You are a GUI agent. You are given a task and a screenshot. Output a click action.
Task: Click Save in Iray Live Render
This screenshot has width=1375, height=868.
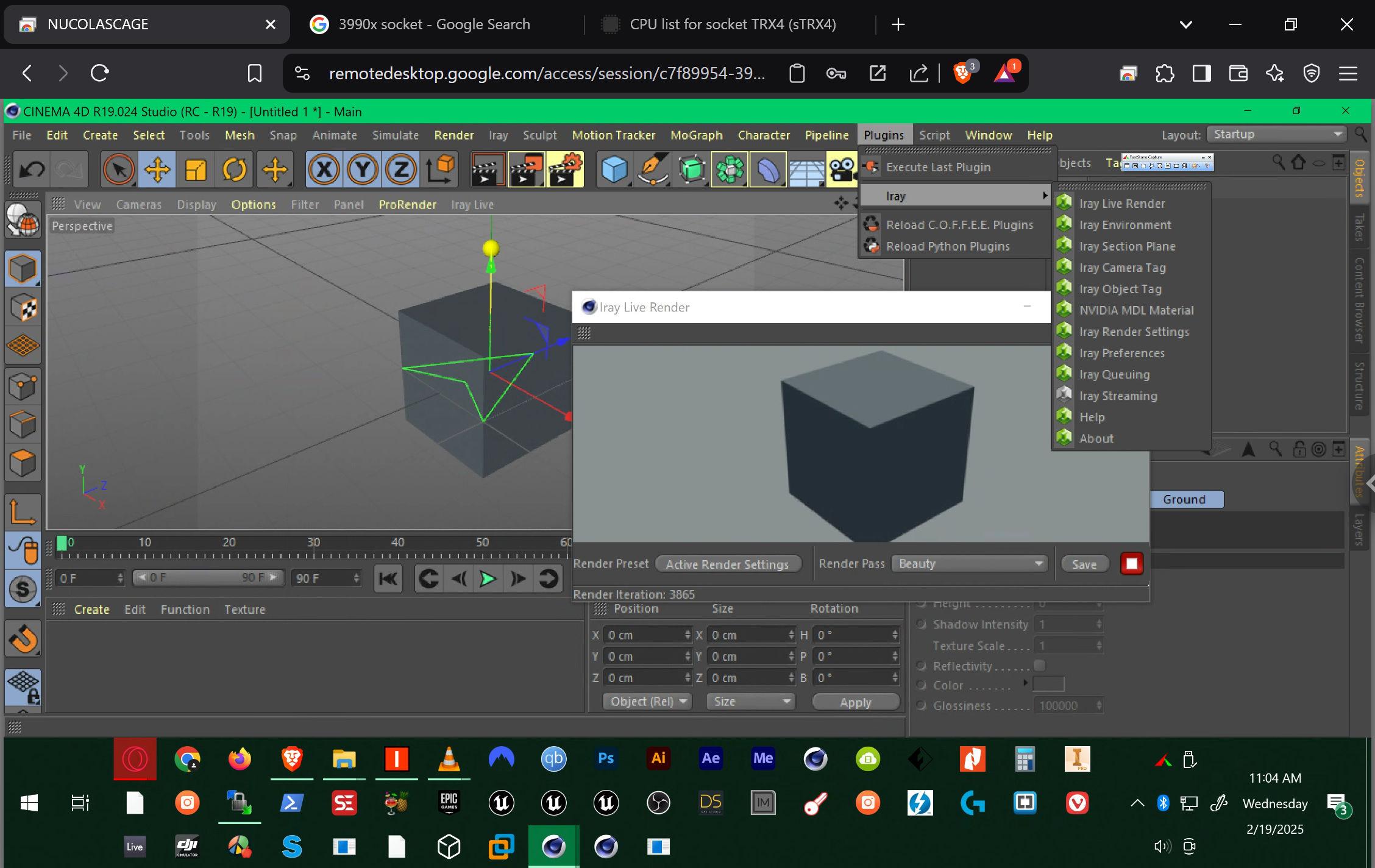(1084, 564)
